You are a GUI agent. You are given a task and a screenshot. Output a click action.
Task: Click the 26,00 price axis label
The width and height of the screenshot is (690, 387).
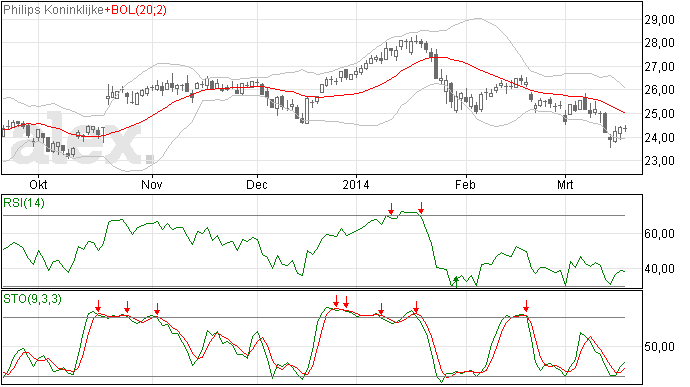(x=660, y=90)
